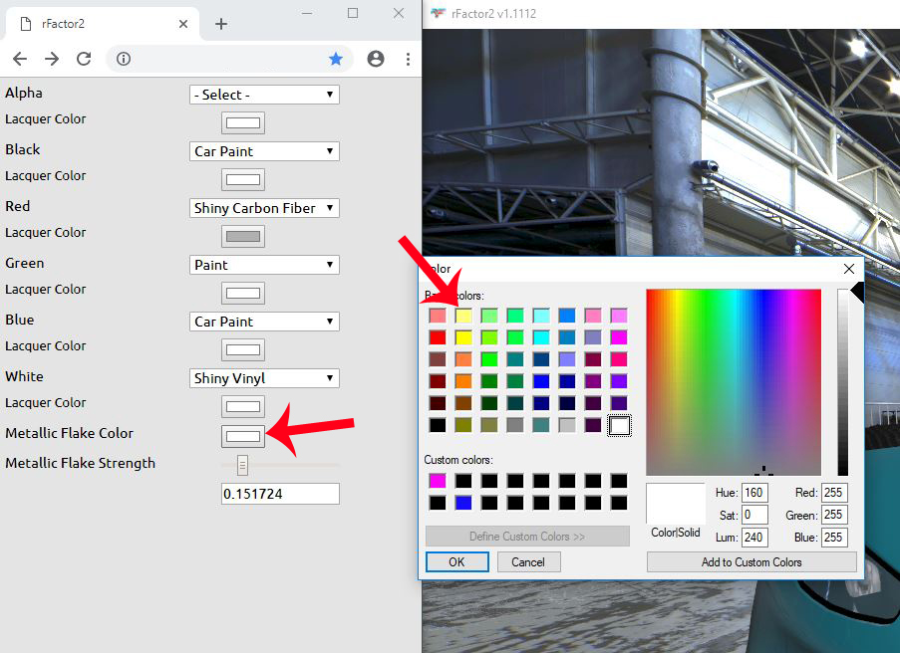
Task: Click the rFactor2 v1.1112 window title icon
Action: (438, 13)
